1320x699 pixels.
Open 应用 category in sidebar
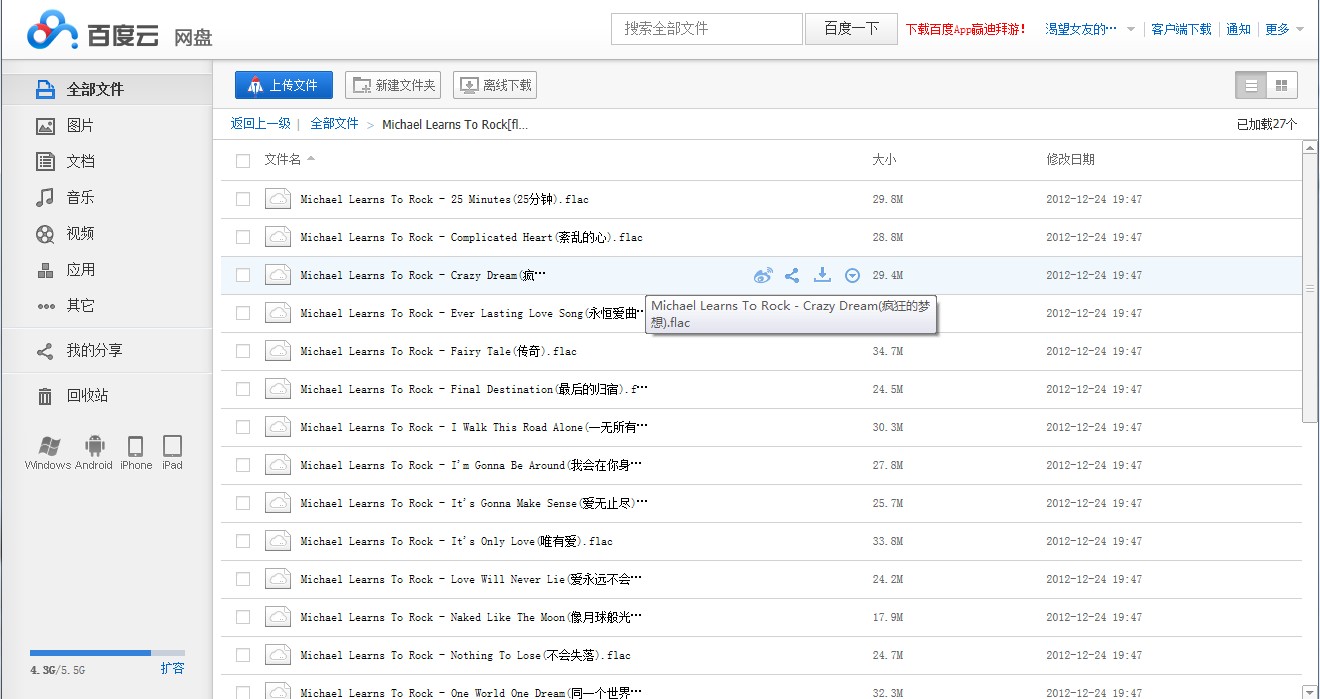[x=107, y=269]
